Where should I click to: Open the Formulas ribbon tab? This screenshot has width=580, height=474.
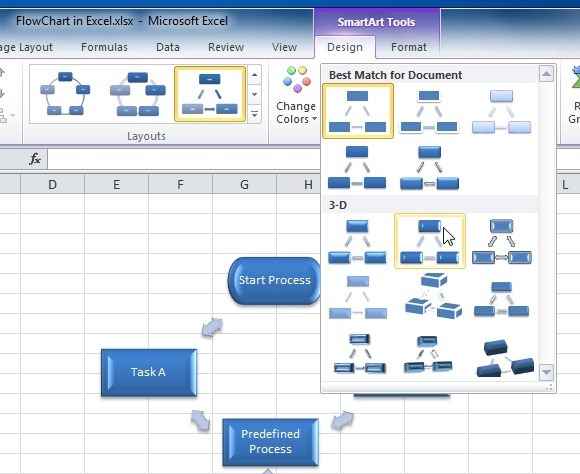104,47
